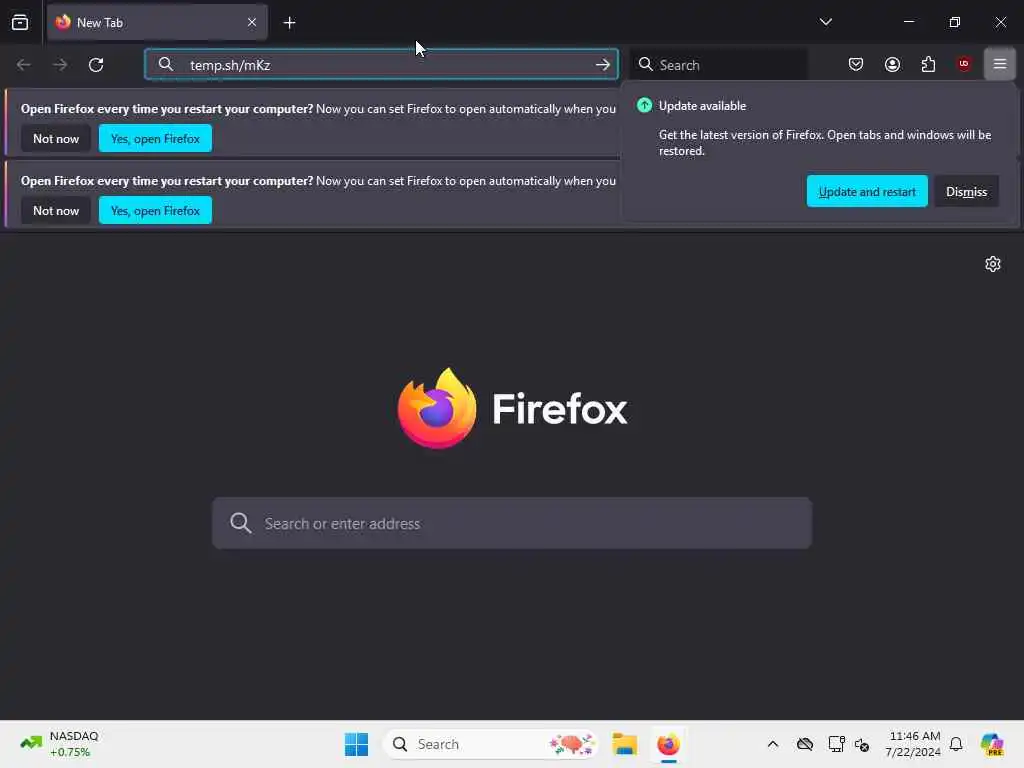Screen dimensions: 1024x768
Task: Focus the toolbar Search box
Action: [718, 65]
